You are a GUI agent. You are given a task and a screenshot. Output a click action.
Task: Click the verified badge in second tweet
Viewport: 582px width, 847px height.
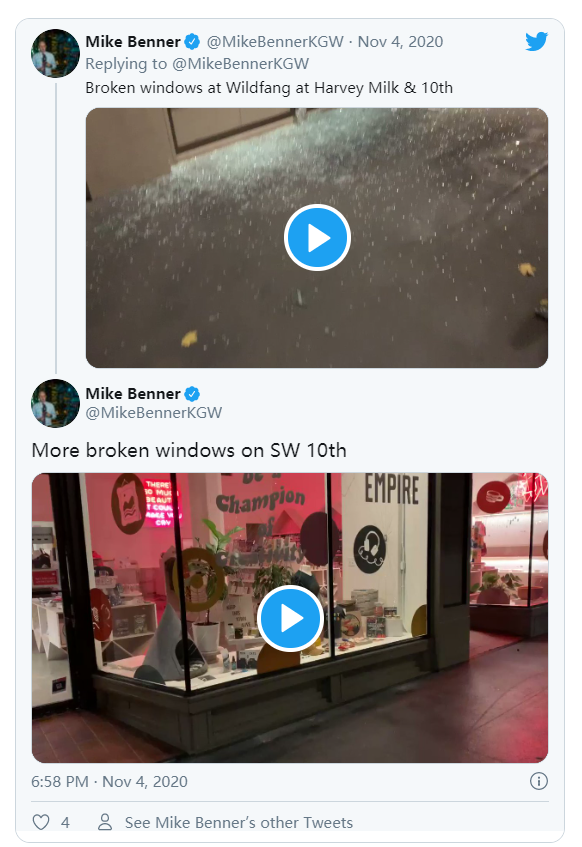pos(192,394)
